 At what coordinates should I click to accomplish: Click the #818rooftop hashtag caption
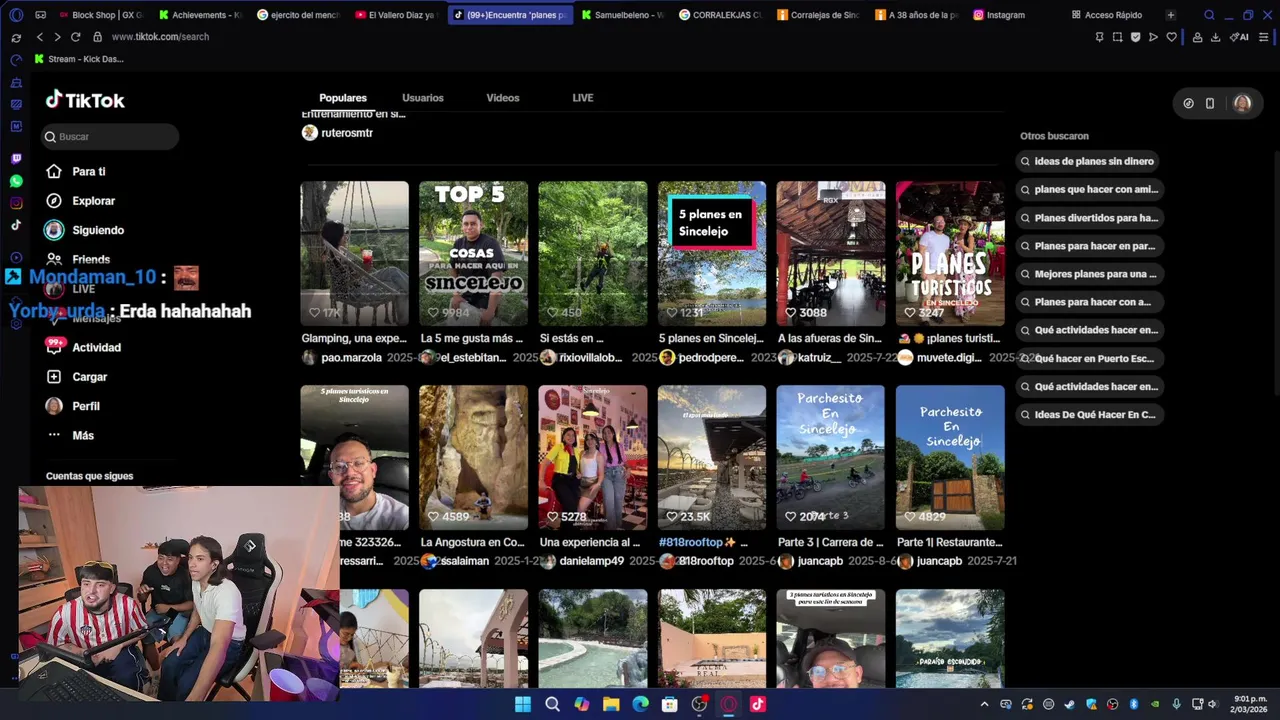coord(691,542)
